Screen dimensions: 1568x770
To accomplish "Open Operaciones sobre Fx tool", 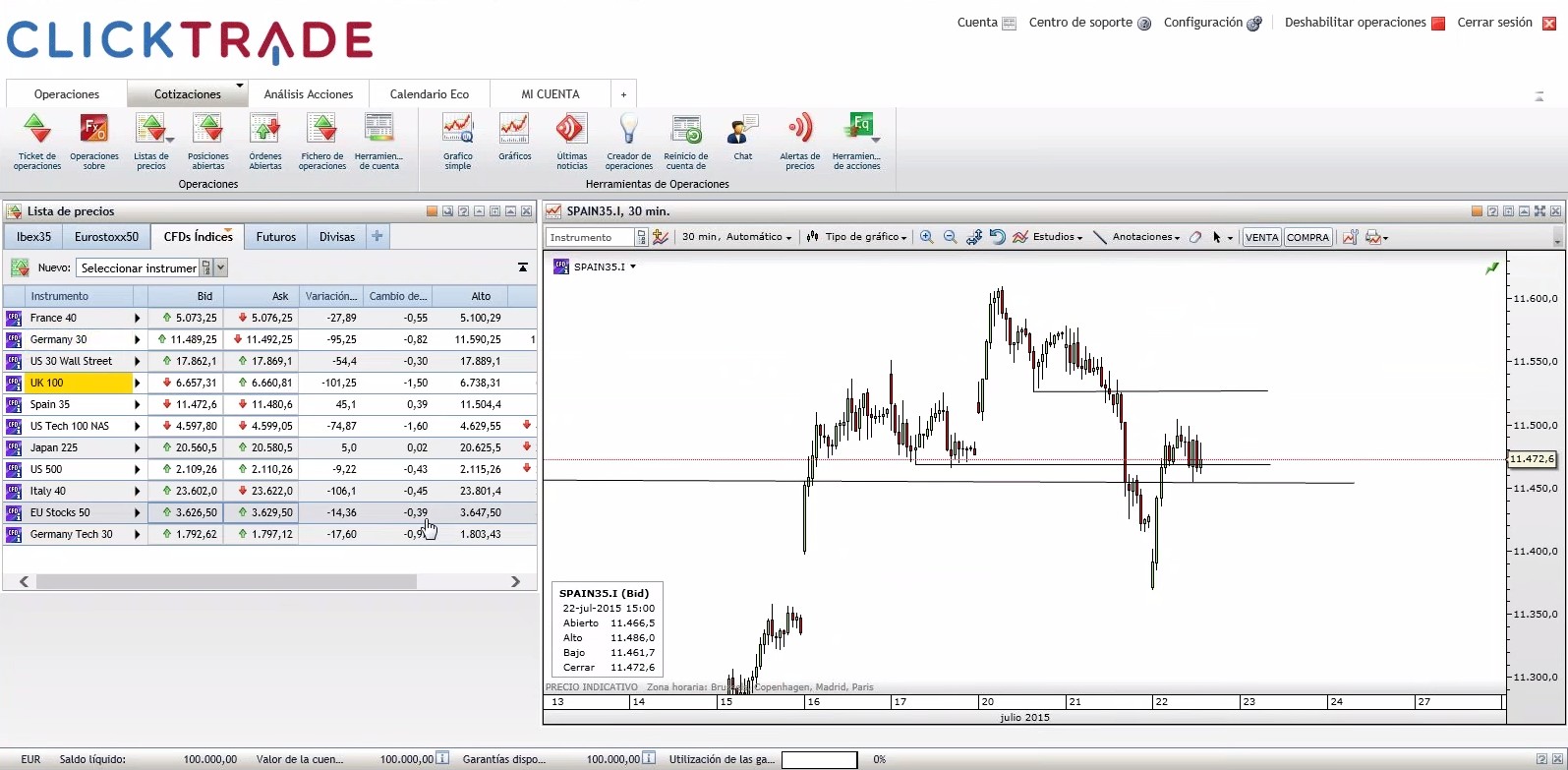I will [x=94, y=142].
